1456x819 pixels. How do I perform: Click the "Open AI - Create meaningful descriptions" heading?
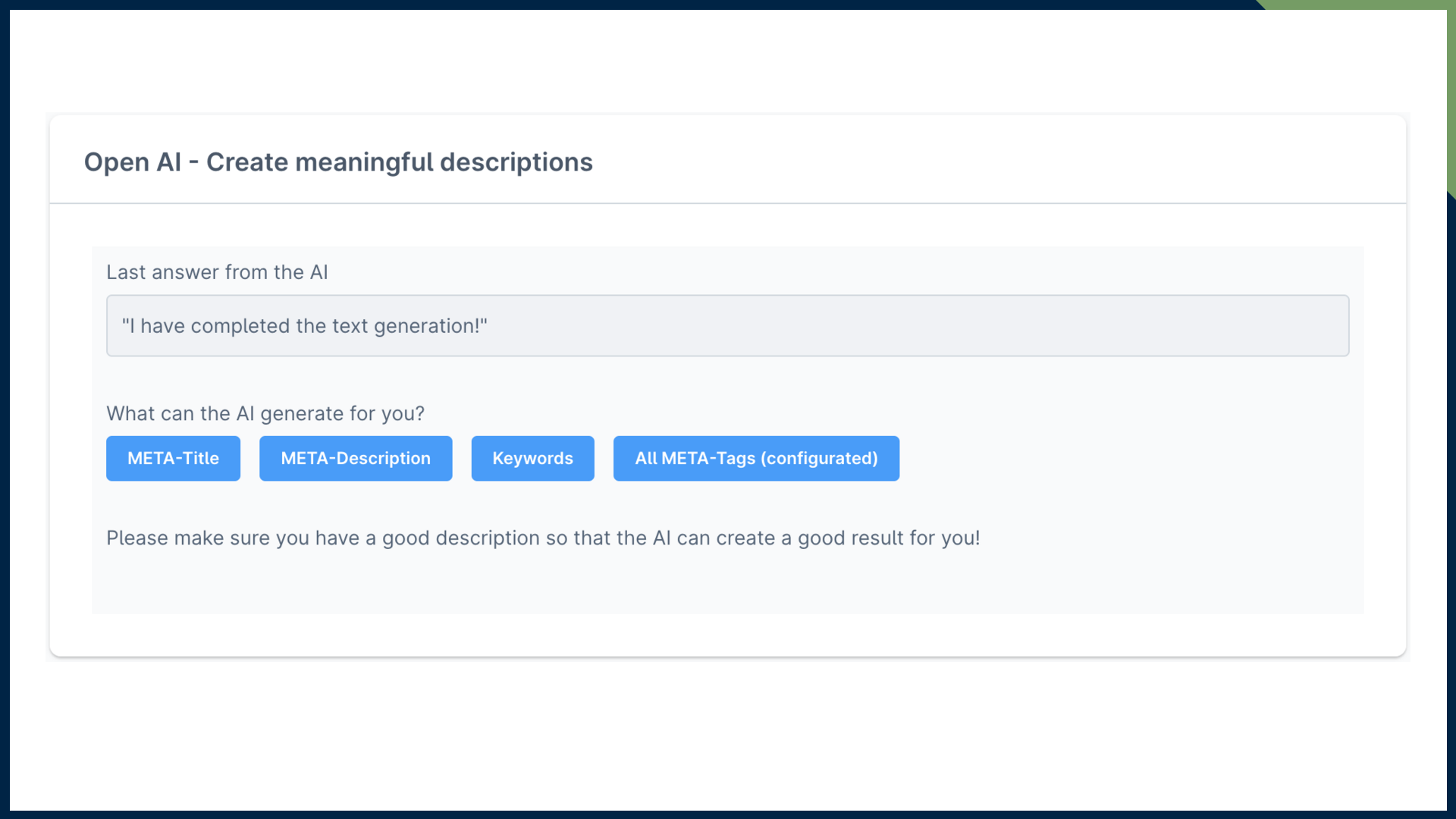click(338, 162)
